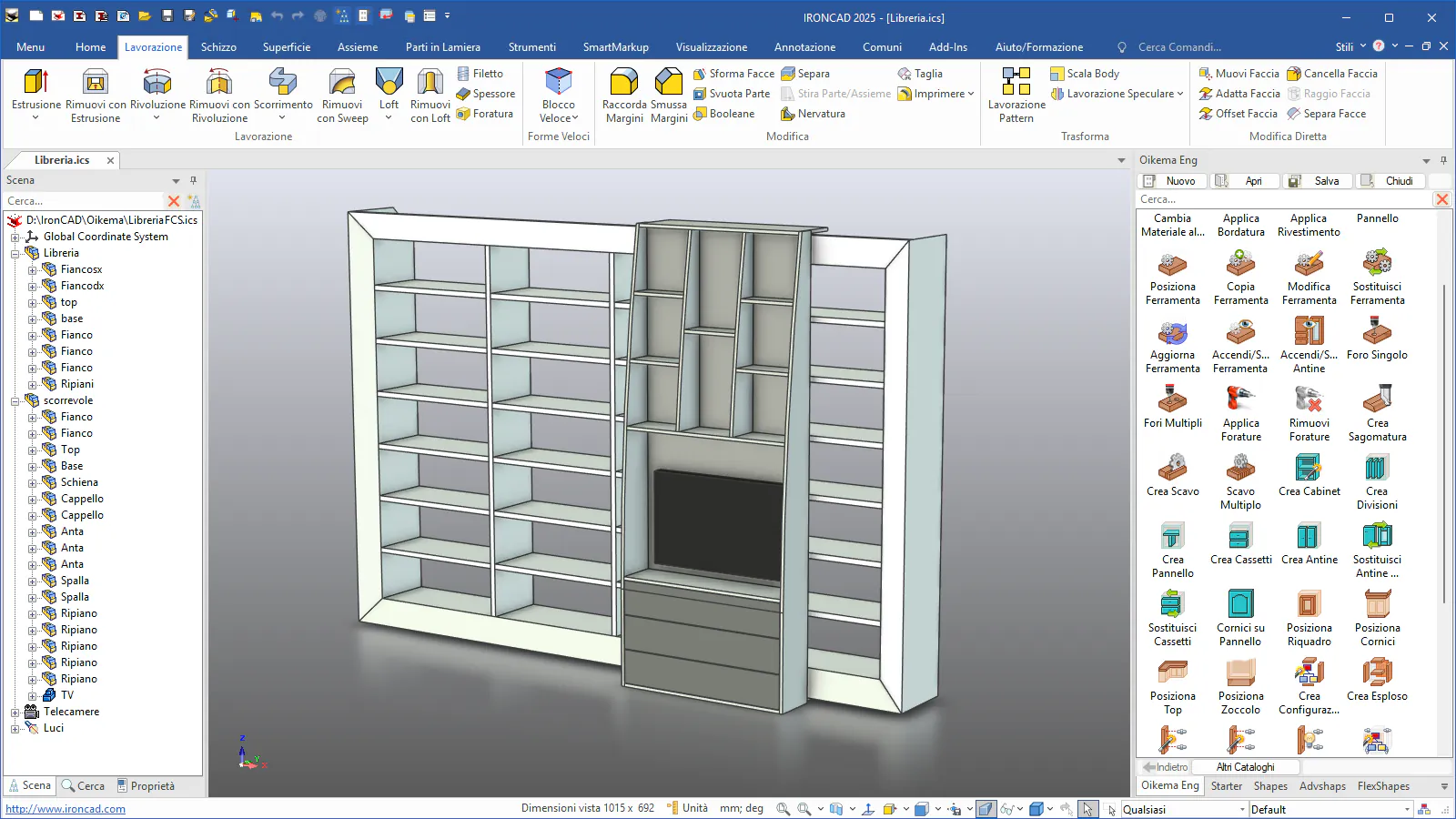
Task: Open the www.ironcad.com link
Action: [x=66, y=809]
